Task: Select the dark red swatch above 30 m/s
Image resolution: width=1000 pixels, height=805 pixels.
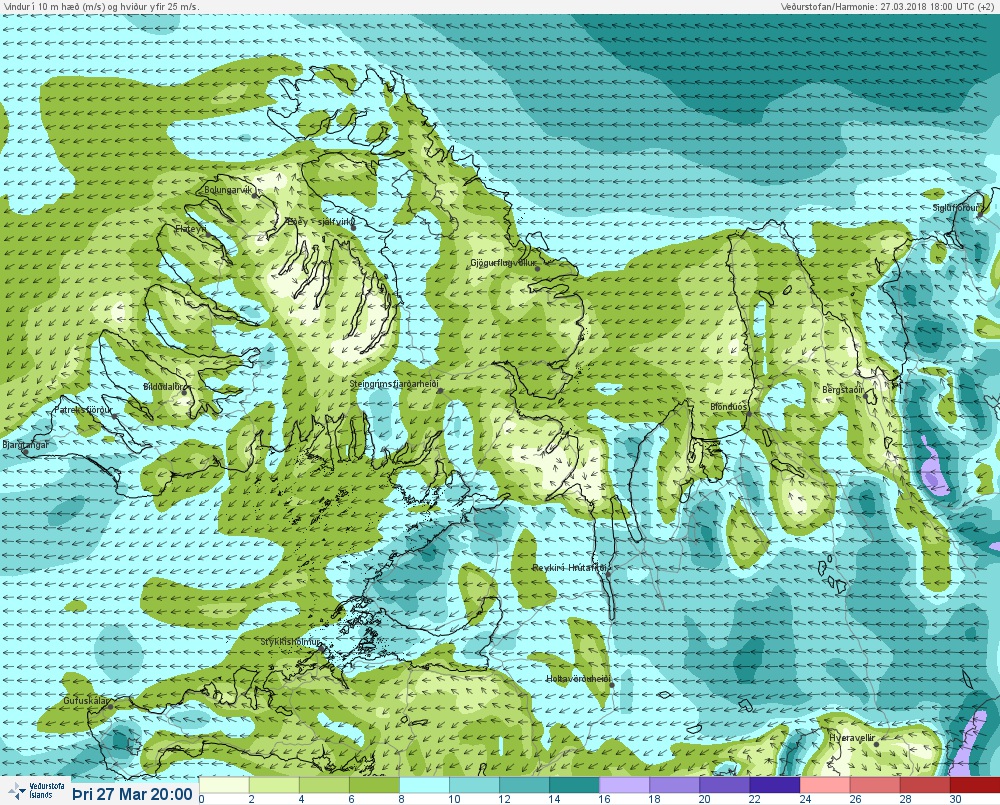Action: tap(974, 784)
